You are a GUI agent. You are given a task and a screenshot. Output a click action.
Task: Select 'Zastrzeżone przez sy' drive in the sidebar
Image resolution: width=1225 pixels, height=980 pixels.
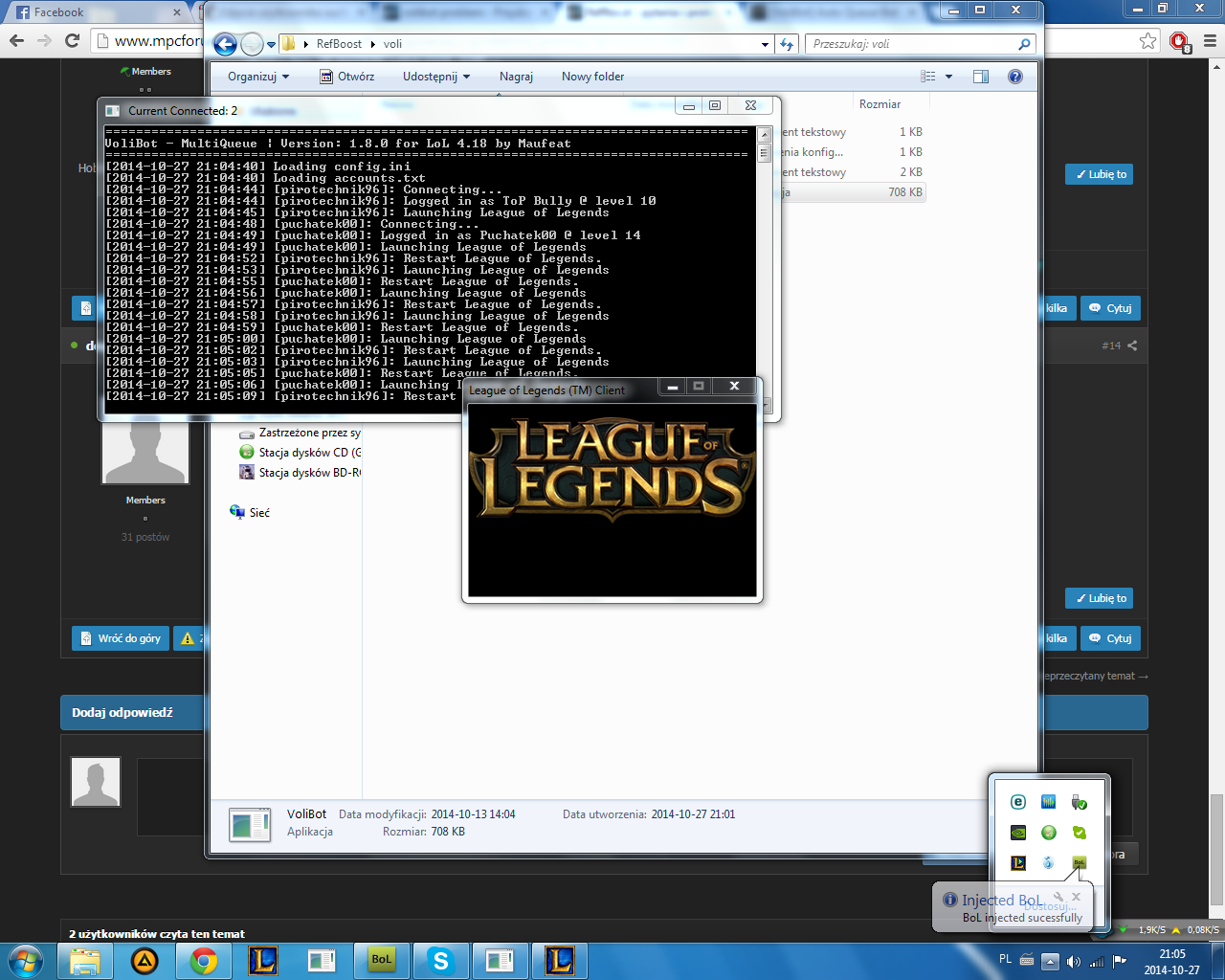tap(300, 433)
